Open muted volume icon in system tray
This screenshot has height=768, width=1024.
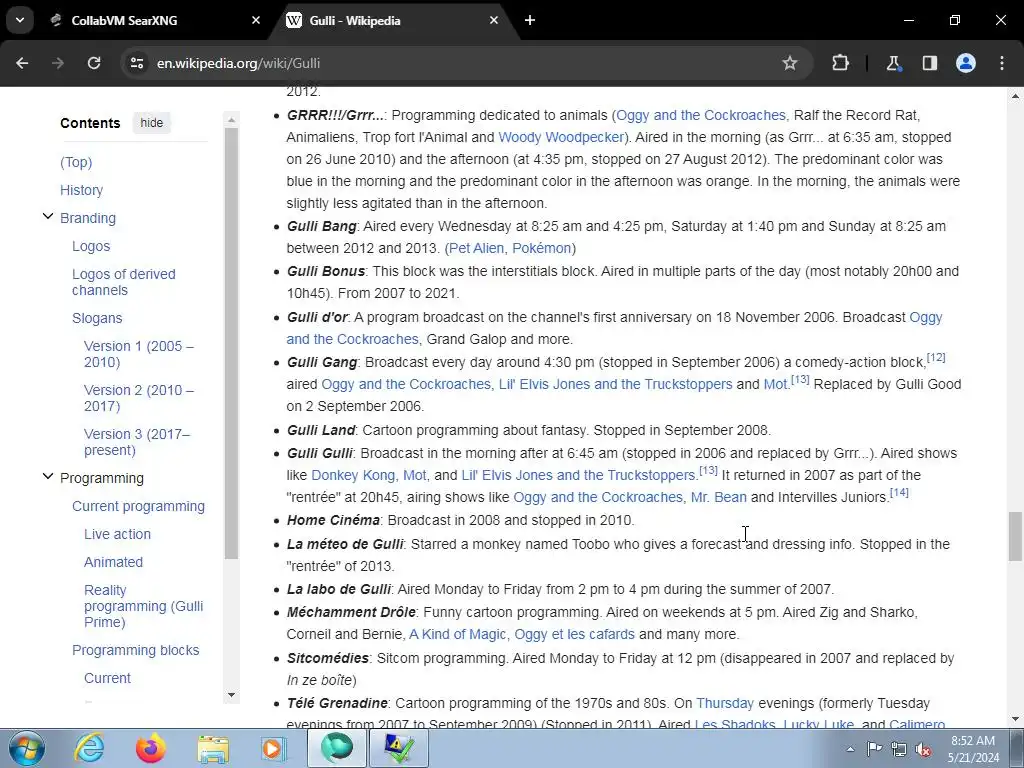923,749
